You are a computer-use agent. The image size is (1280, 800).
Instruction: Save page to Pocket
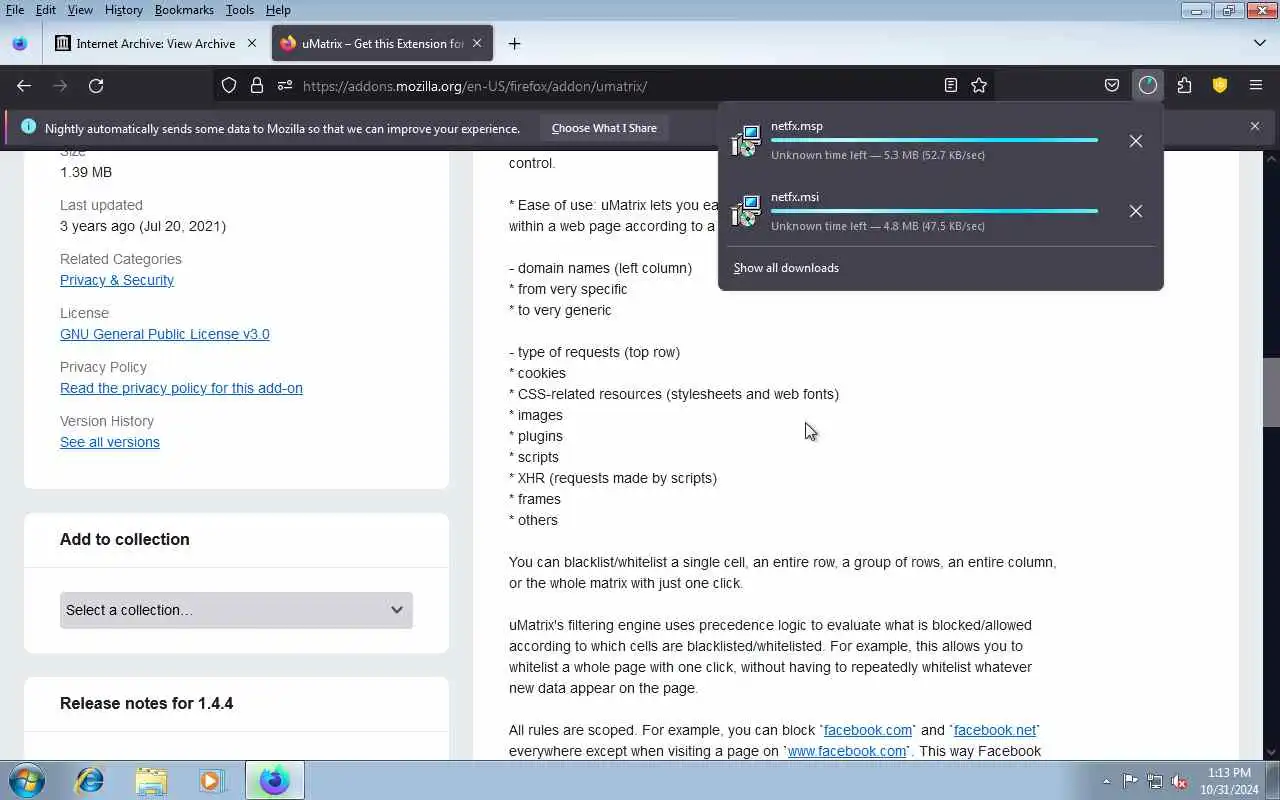1112,86
